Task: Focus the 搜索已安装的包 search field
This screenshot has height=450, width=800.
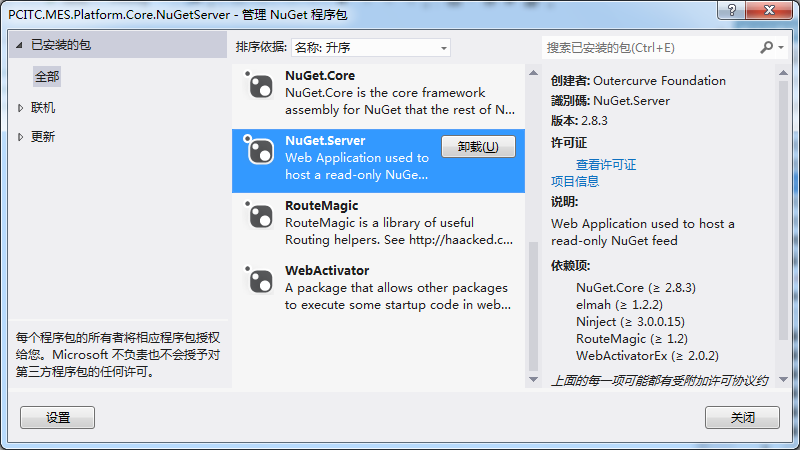Action: [x=651, y=47]
